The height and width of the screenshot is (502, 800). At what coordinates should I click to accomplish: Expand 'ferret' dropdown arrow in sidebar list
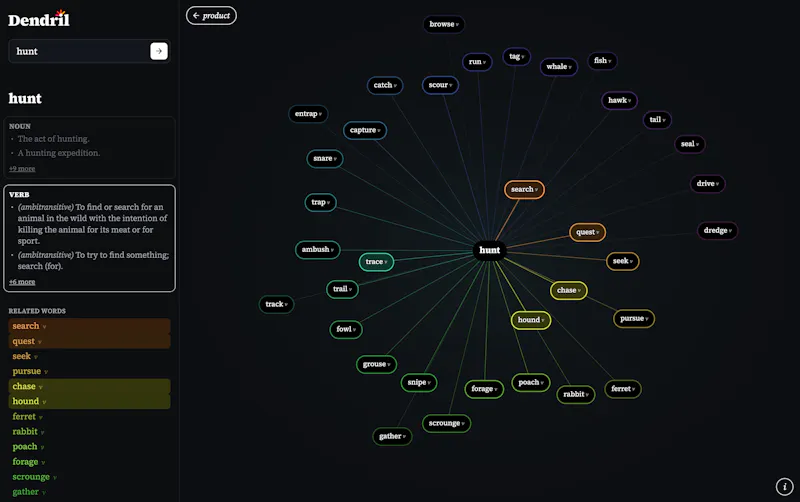click(x=41, y=418)
